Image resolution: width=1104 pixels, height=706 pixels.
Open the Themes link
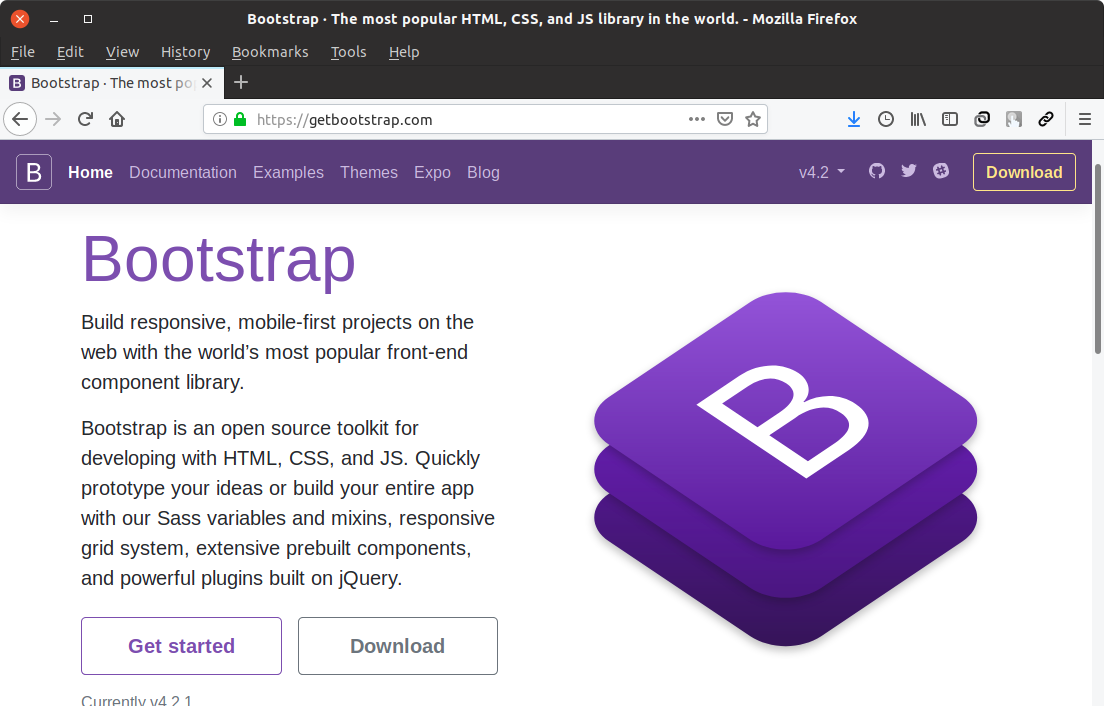369,172
